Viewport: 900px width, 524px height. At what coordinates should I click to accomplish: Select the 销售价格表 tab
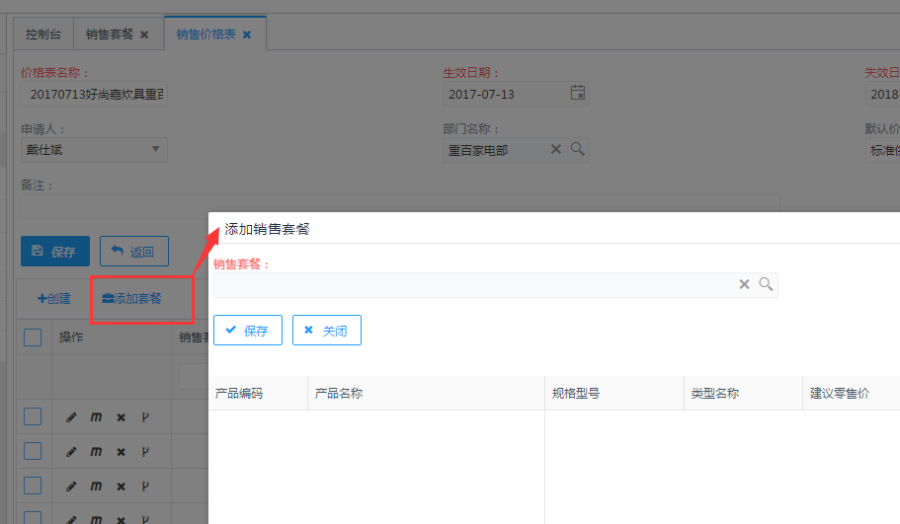tap(206, 34)
